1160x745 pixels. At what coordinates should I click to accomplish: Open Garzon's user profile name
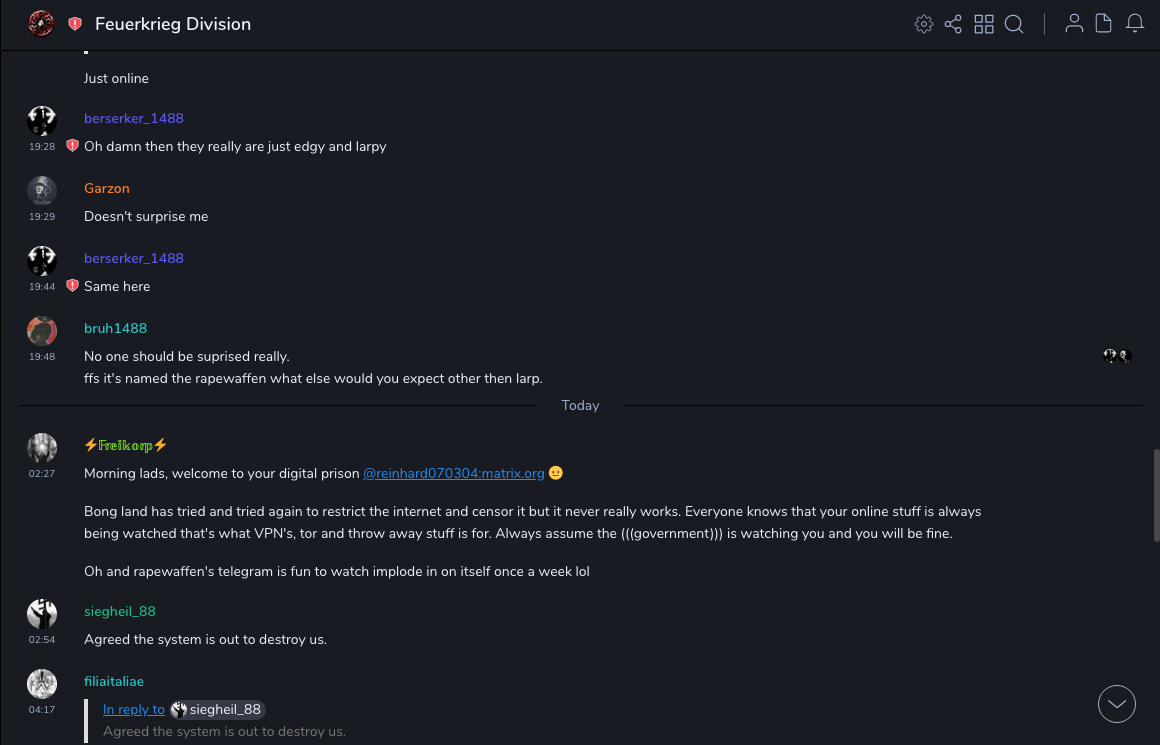pyautogui.click(x=107, y=188)
